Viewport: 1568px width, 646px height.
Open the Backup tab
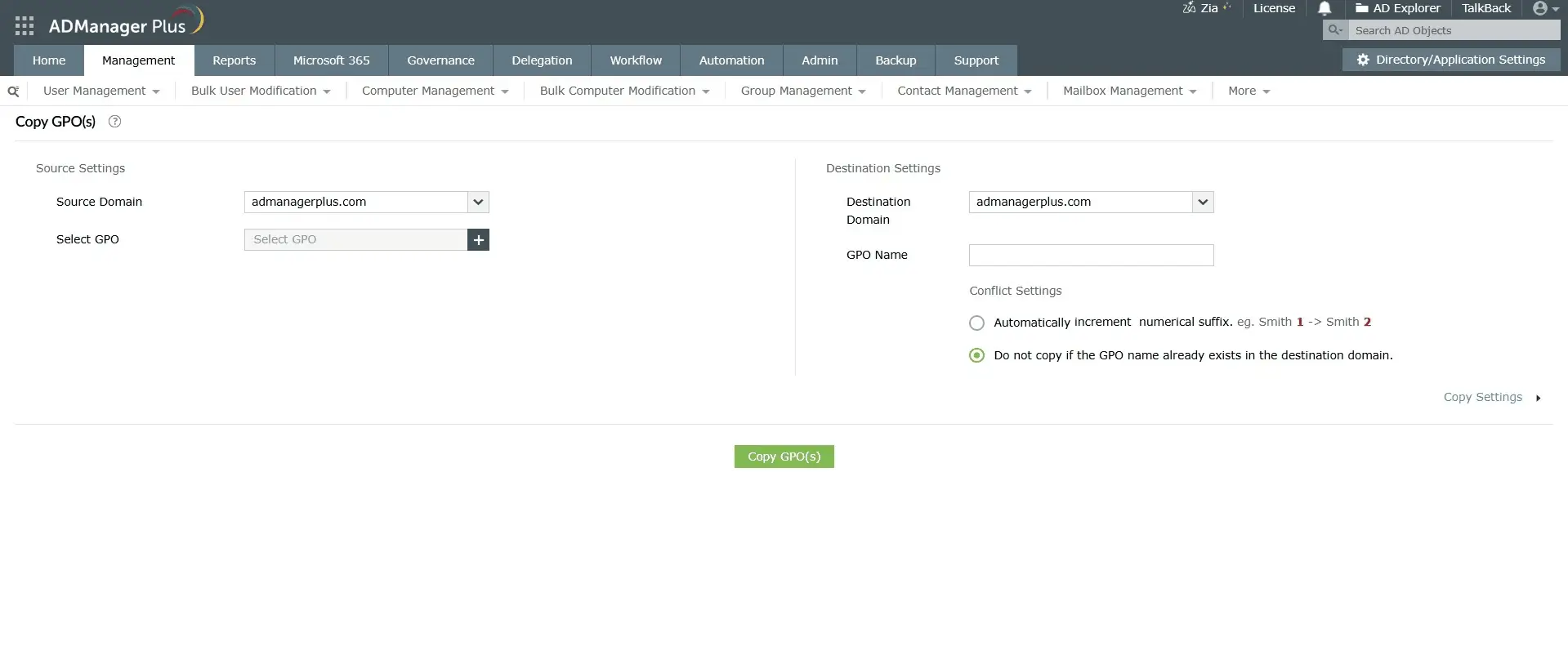(x=896, y=60)
